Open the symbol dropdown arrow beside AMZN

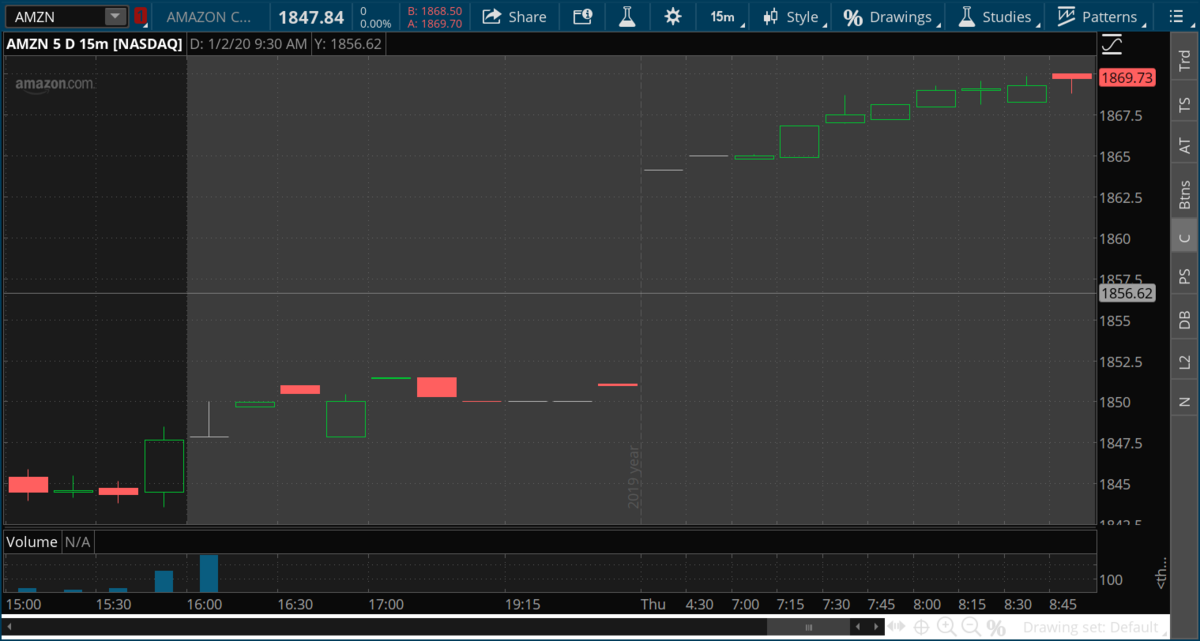(x=115, y=17)
